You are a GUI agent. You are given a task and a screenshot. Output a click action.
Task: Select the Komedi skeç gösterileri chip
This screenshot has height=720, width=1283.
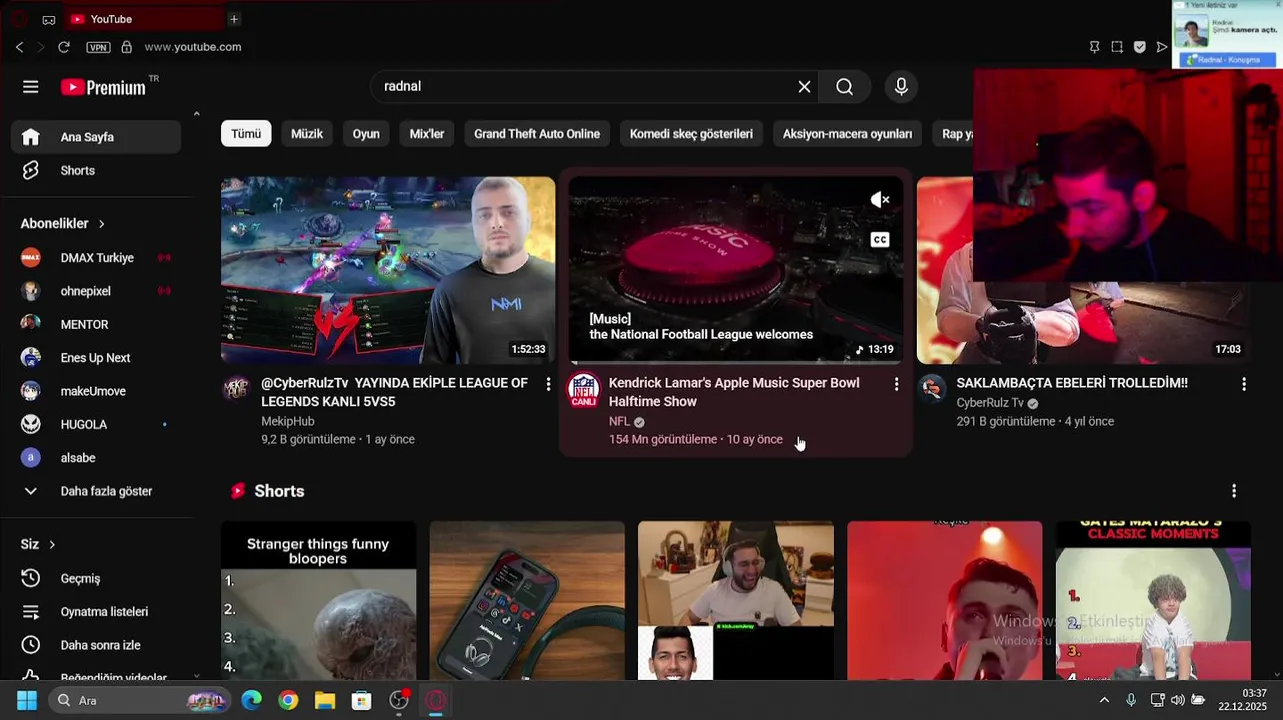tap(691, 134)
